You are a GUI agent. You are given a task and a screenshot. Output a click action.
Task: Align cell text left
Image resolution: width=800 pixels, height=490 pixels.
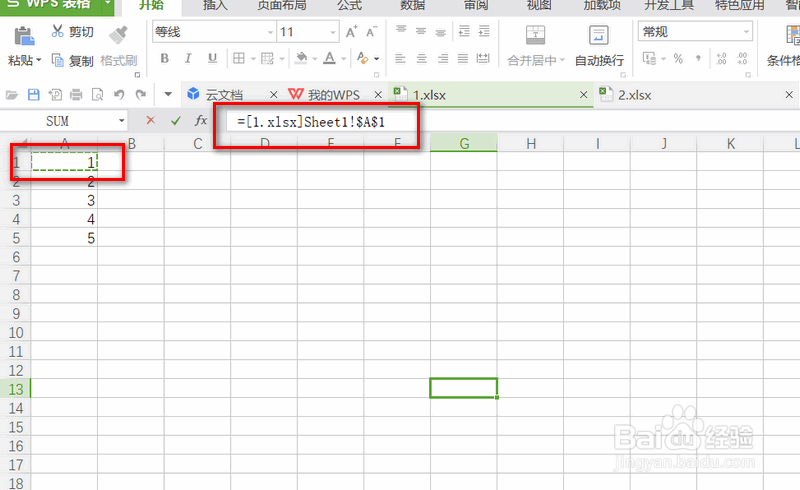(401, 59)
